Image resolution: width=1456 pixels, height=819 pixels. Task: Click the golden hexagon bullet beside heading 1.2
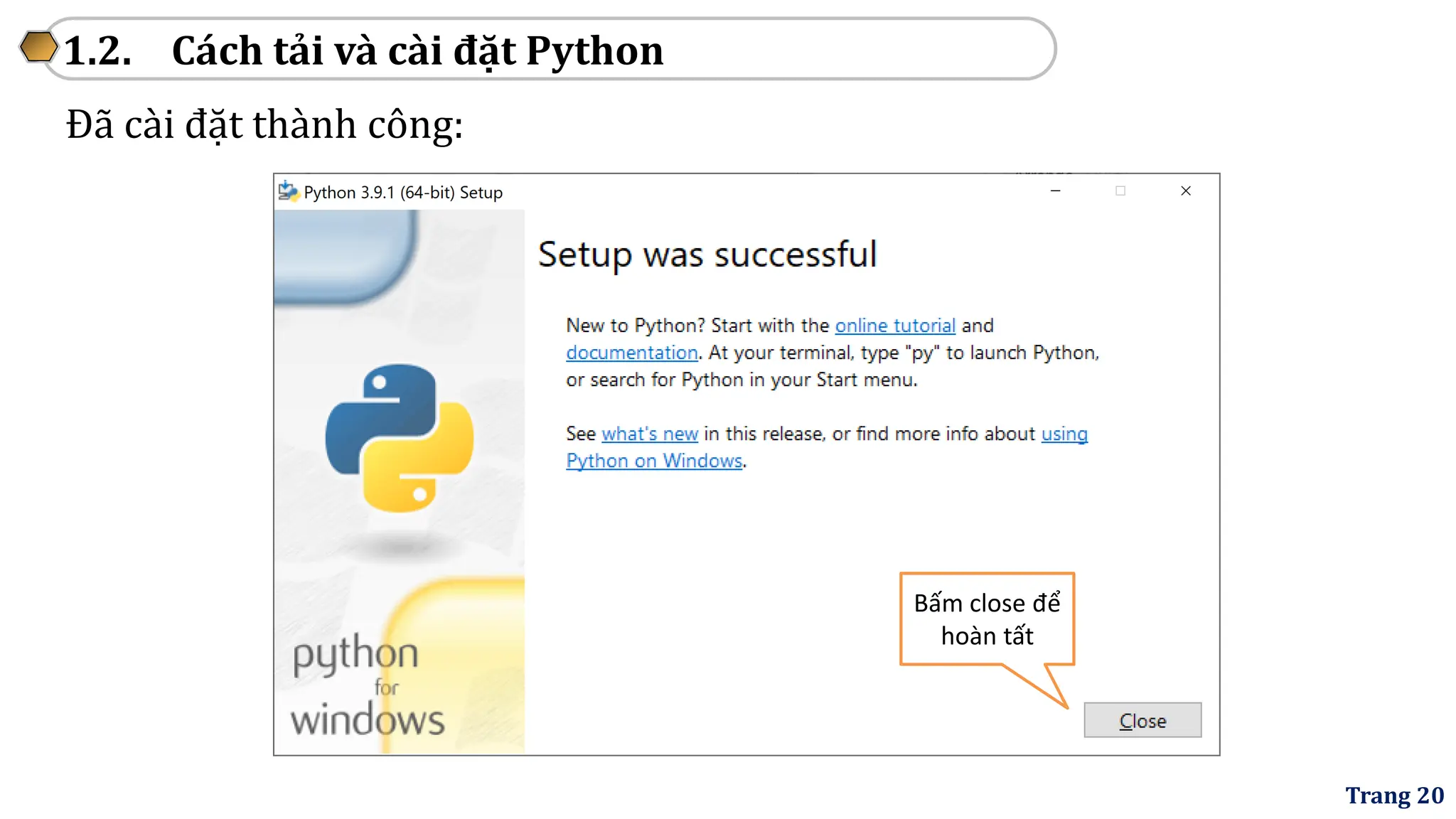[x=38, y=48]
